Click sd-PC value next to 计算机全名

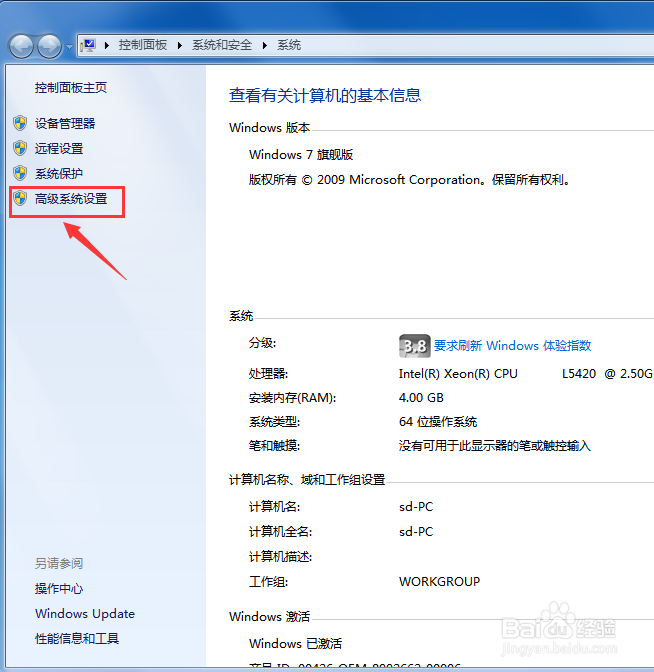point(416,531)
